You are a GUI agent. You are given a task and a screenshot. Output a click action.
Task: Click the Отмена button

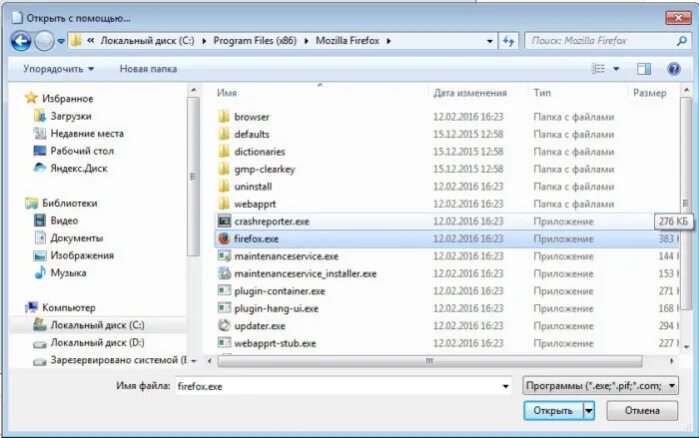coord(642,410)
